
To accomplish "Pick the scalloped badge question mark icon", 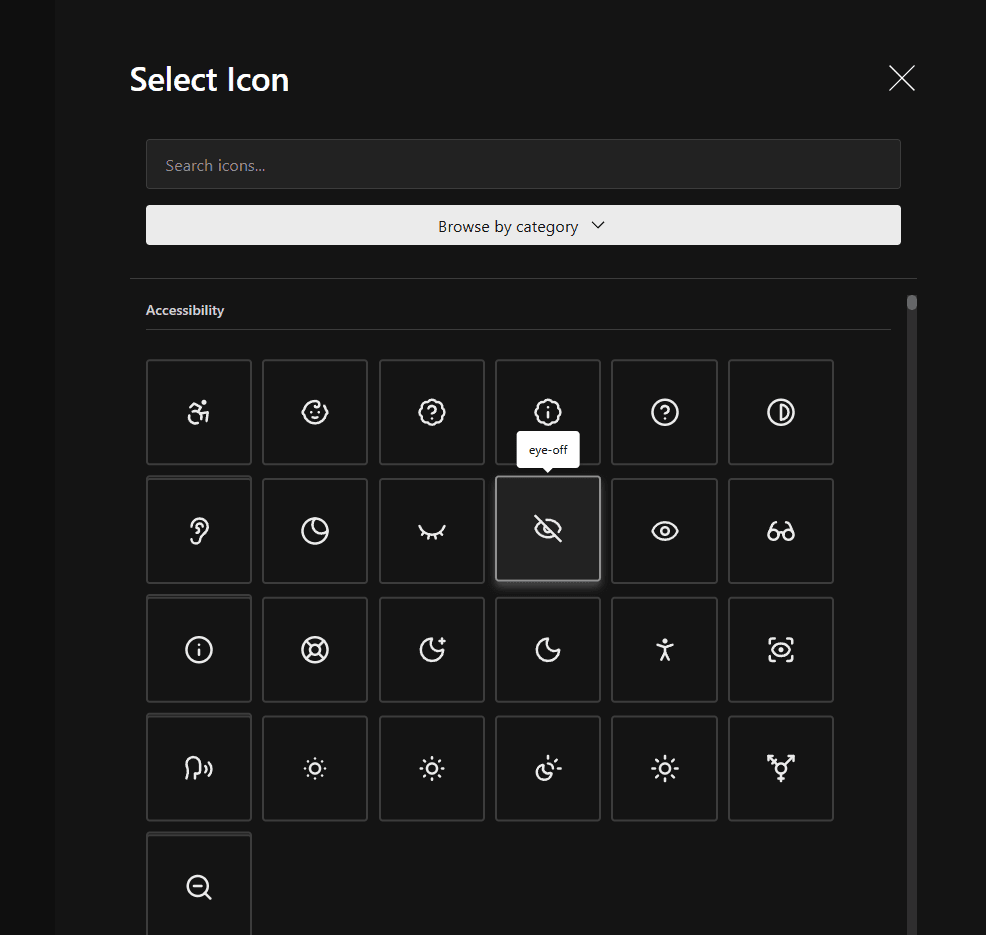I will point(432,412).
